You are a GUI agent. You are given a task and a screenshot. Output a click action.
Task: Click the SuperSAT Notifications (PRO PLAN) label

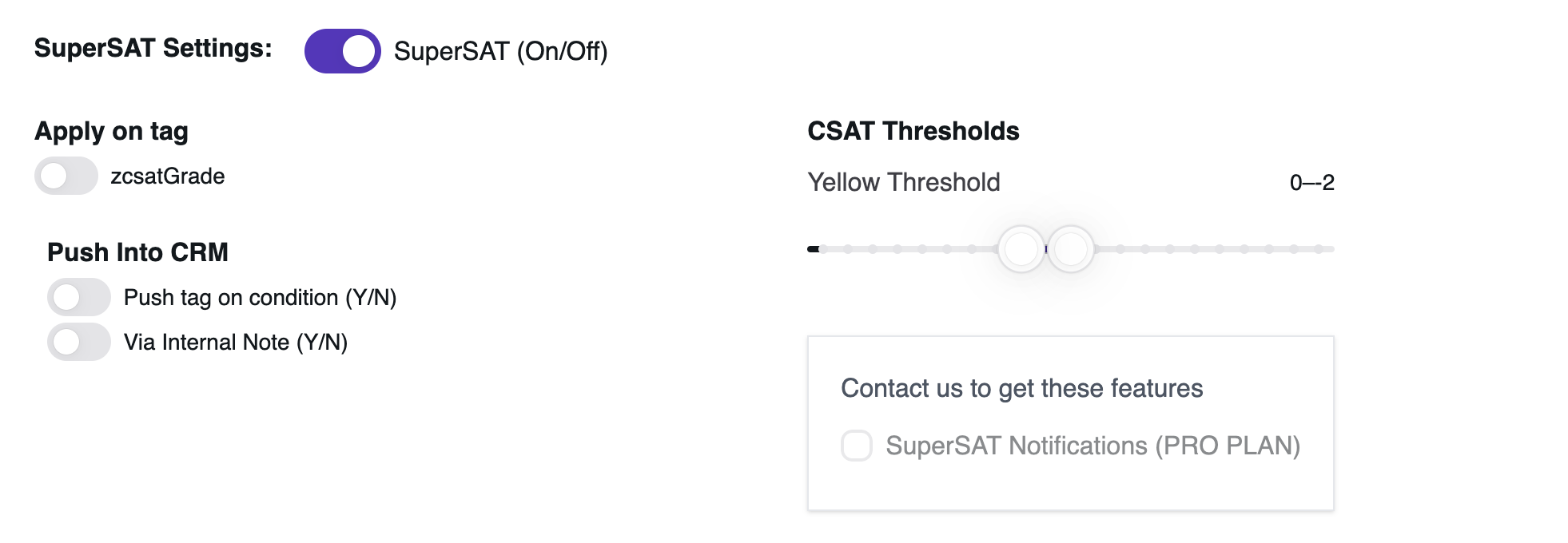1092,446
